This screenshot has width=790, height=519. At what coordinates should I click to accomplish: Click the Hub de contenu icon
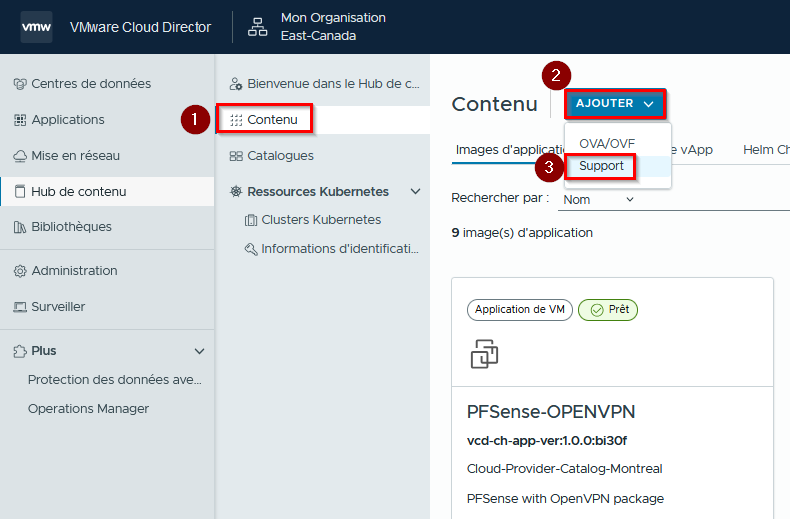pyautogui.click(x=20, y=191)
